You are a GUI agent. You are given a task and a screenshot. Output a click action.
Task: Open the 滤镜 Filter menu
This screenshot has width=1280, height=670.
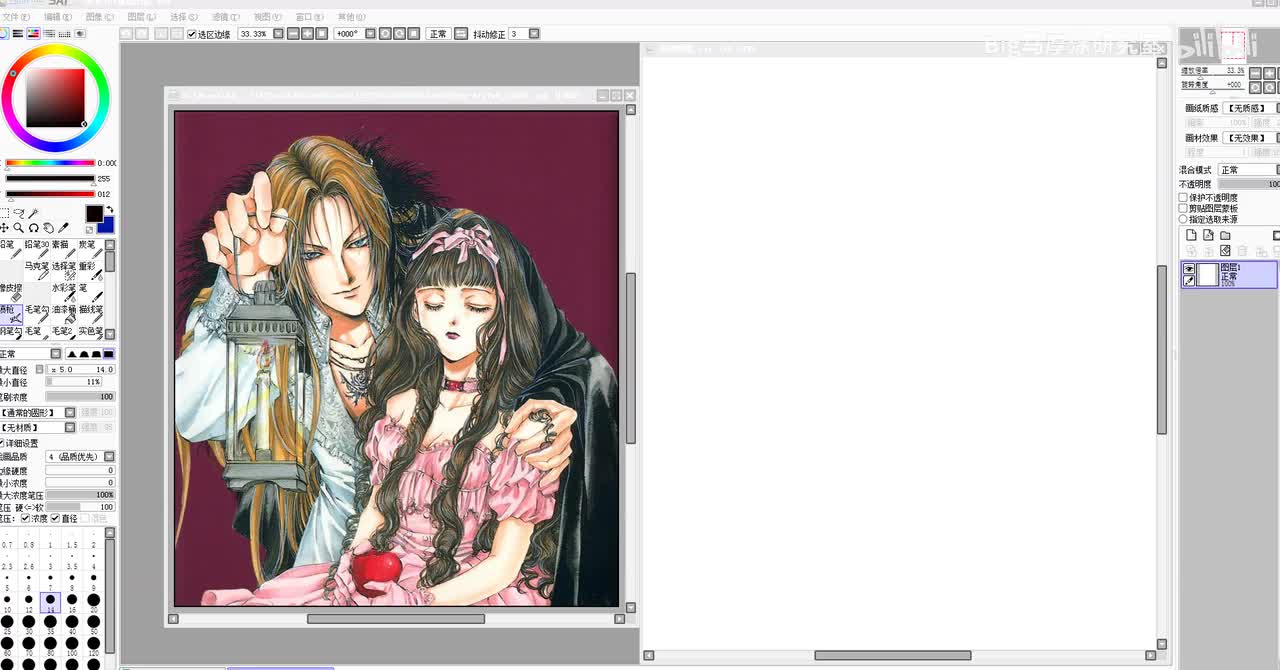point(225,17)
